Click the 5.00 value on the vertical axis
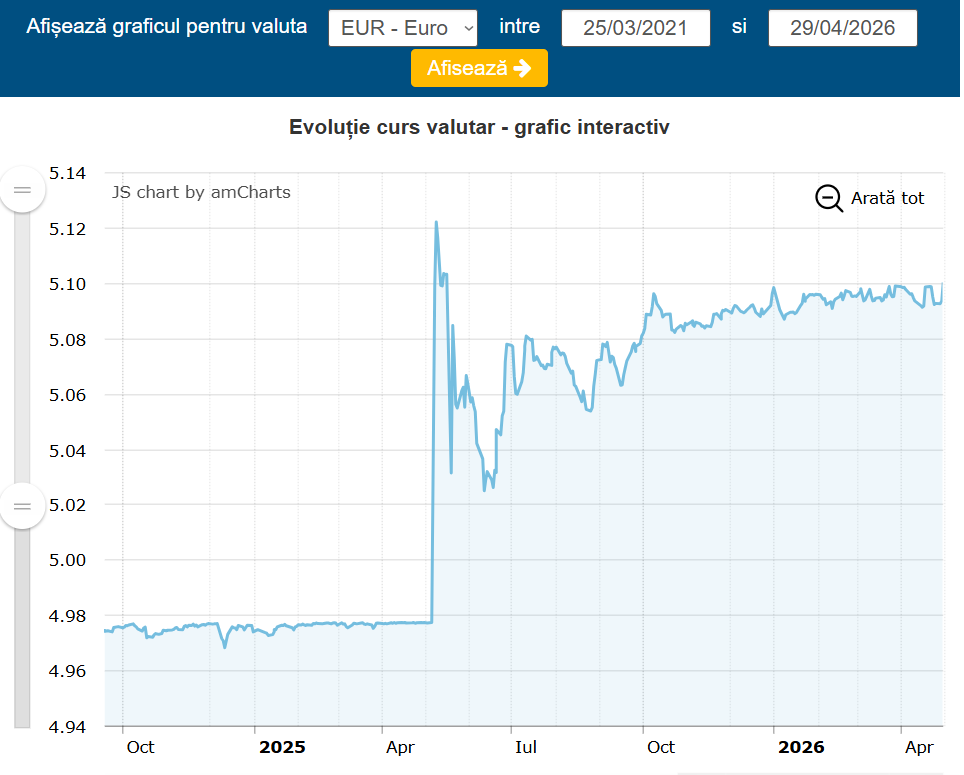964x775 pixels. coord(68,560)
